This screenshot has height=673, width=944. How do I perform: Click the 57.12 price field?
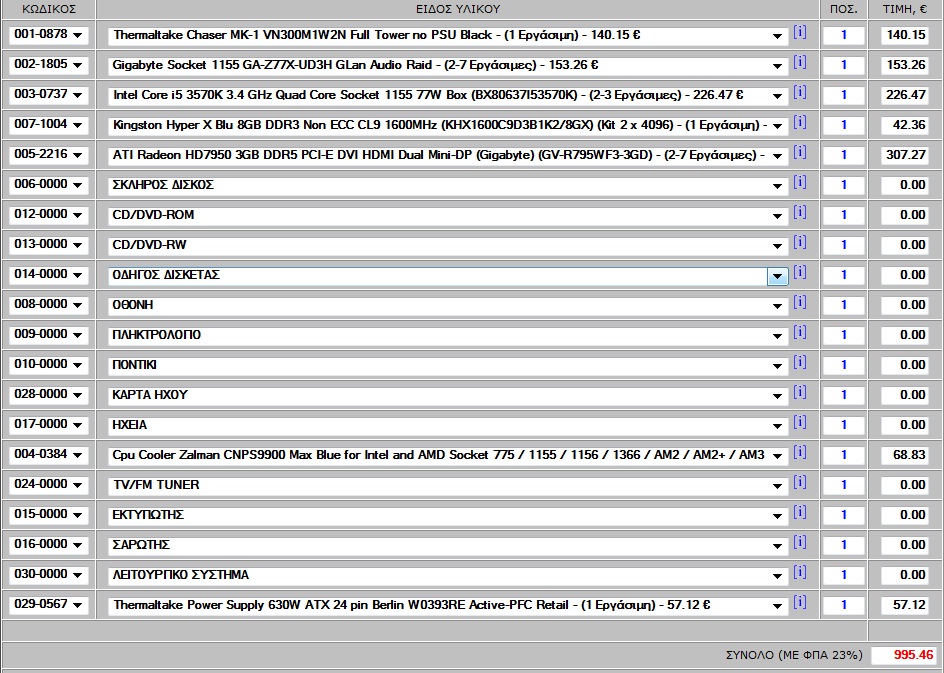tap(904, 604)
